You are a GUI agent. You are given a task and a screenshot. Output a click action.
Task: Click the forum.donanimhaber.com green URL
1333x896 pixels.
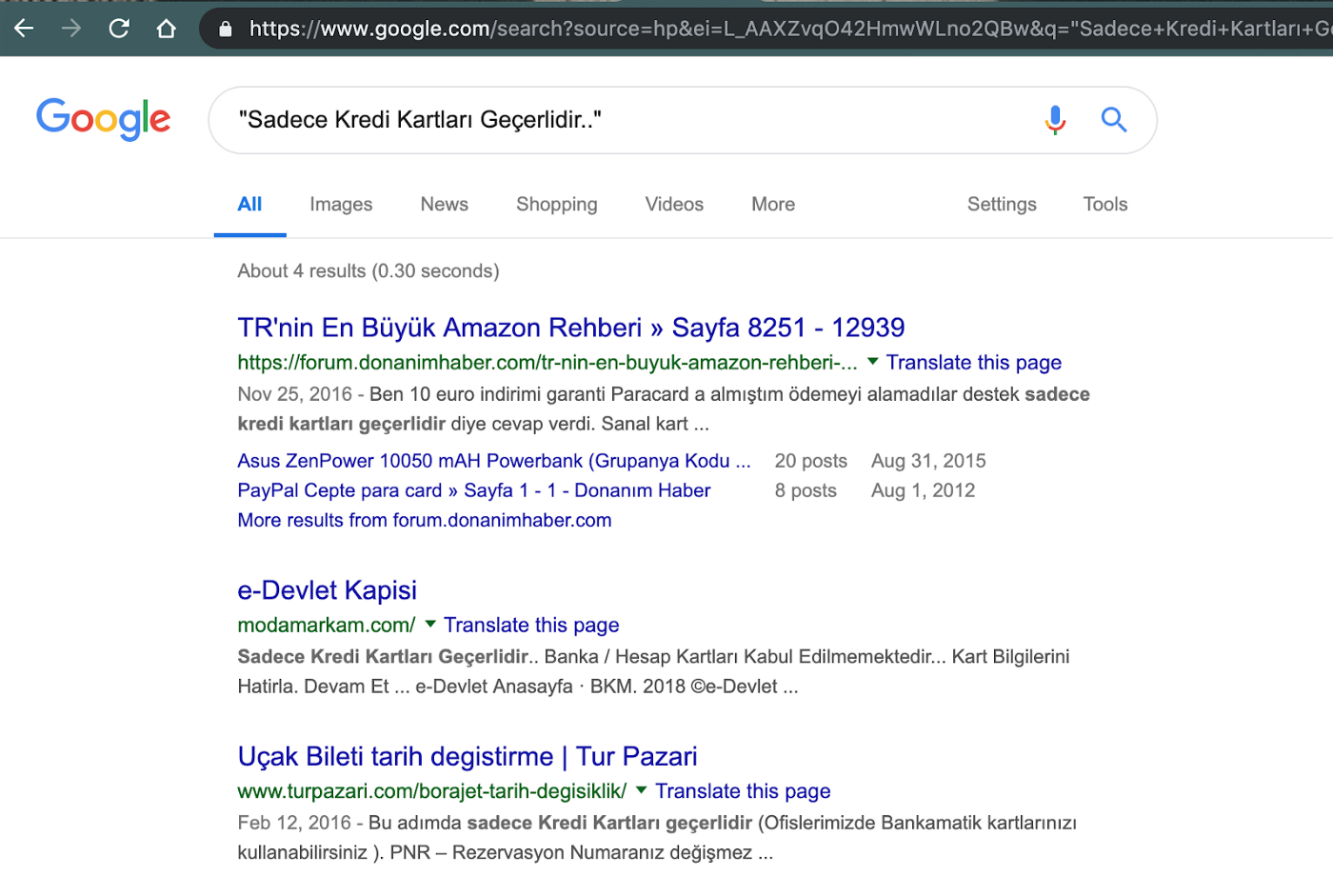[547, 363]
